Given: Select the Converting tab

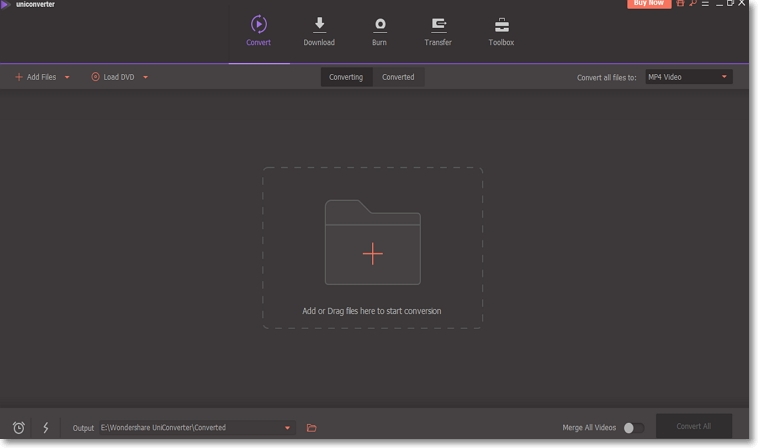Looking at the screenshot, I should [346, 77].
